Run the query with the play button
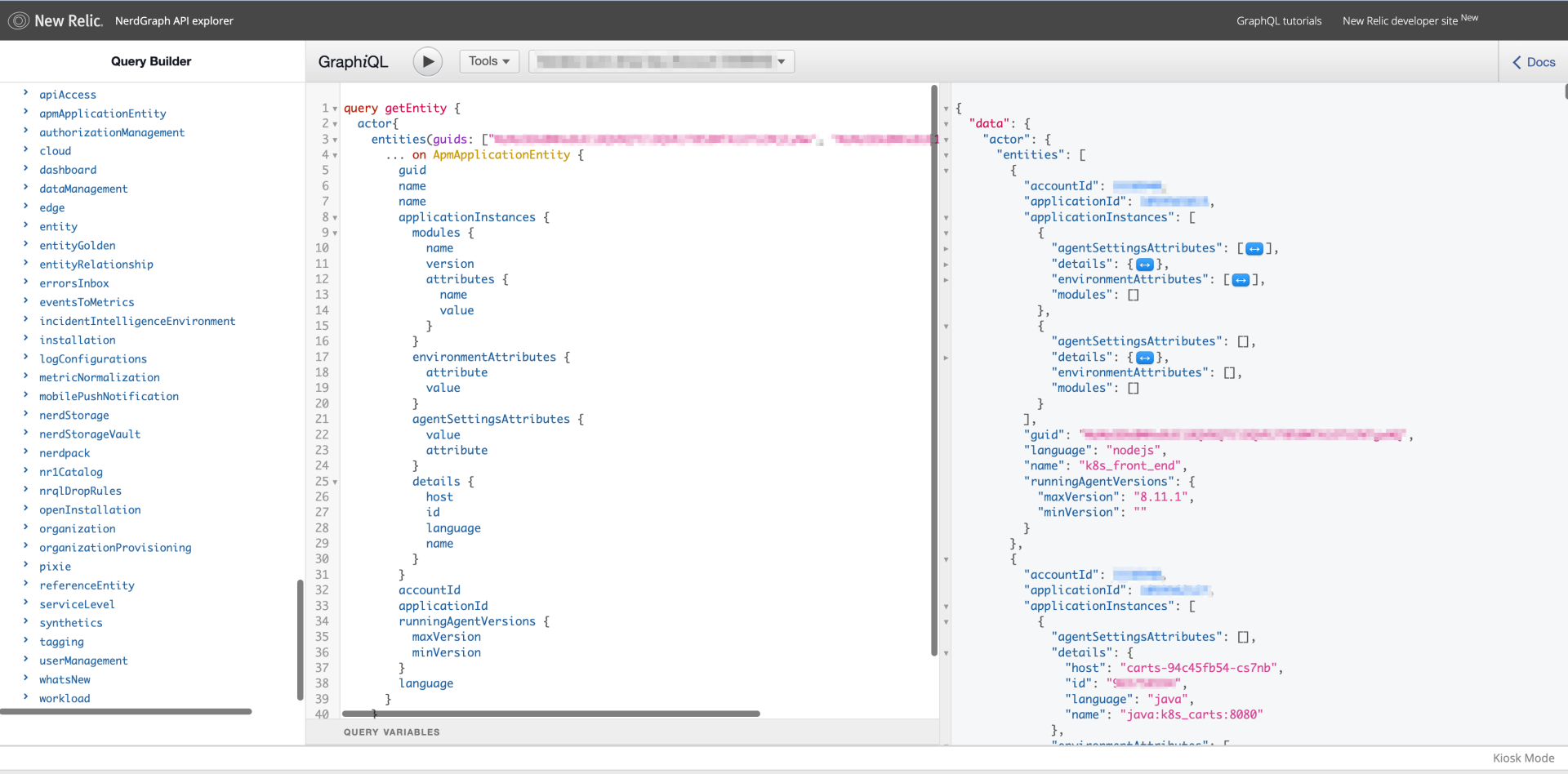 (426, 61)
